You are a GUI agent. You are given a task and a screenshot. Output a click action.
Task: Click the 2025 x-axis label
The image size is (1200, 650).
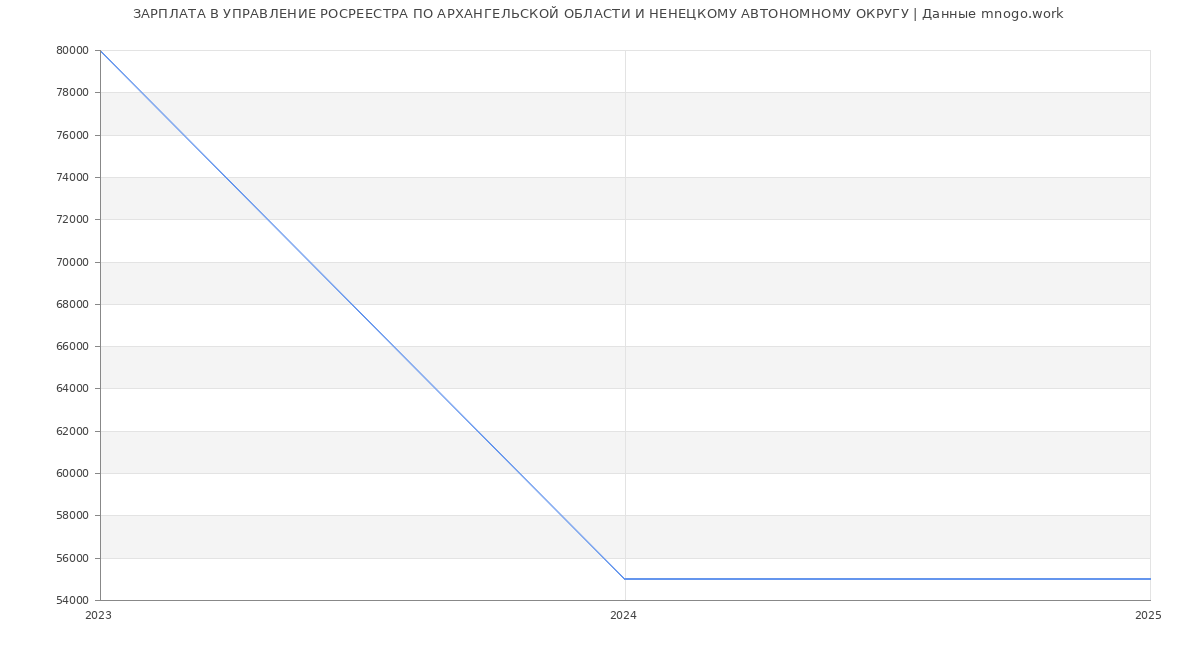(x=1148, y=615)
